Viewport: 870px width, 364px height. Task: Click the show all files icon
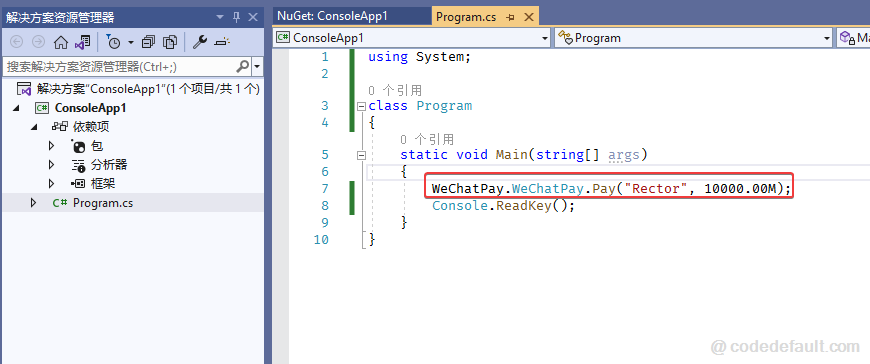coord(170,42)
